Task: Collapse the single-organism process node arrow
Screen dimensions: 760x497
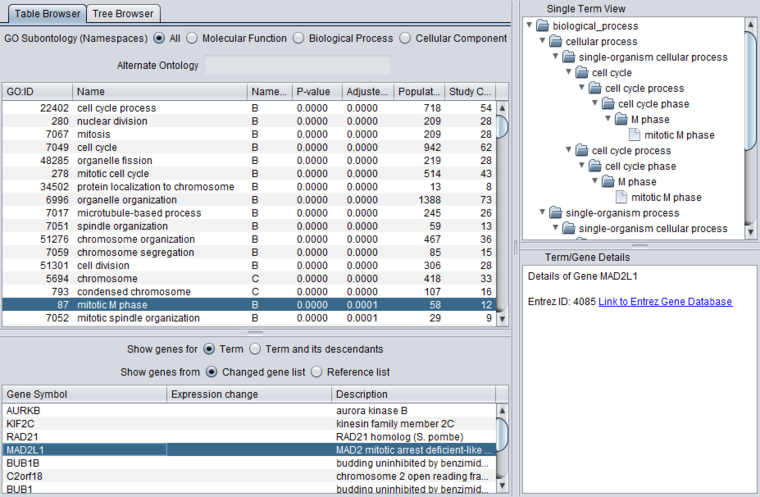Action: point(542,213)
